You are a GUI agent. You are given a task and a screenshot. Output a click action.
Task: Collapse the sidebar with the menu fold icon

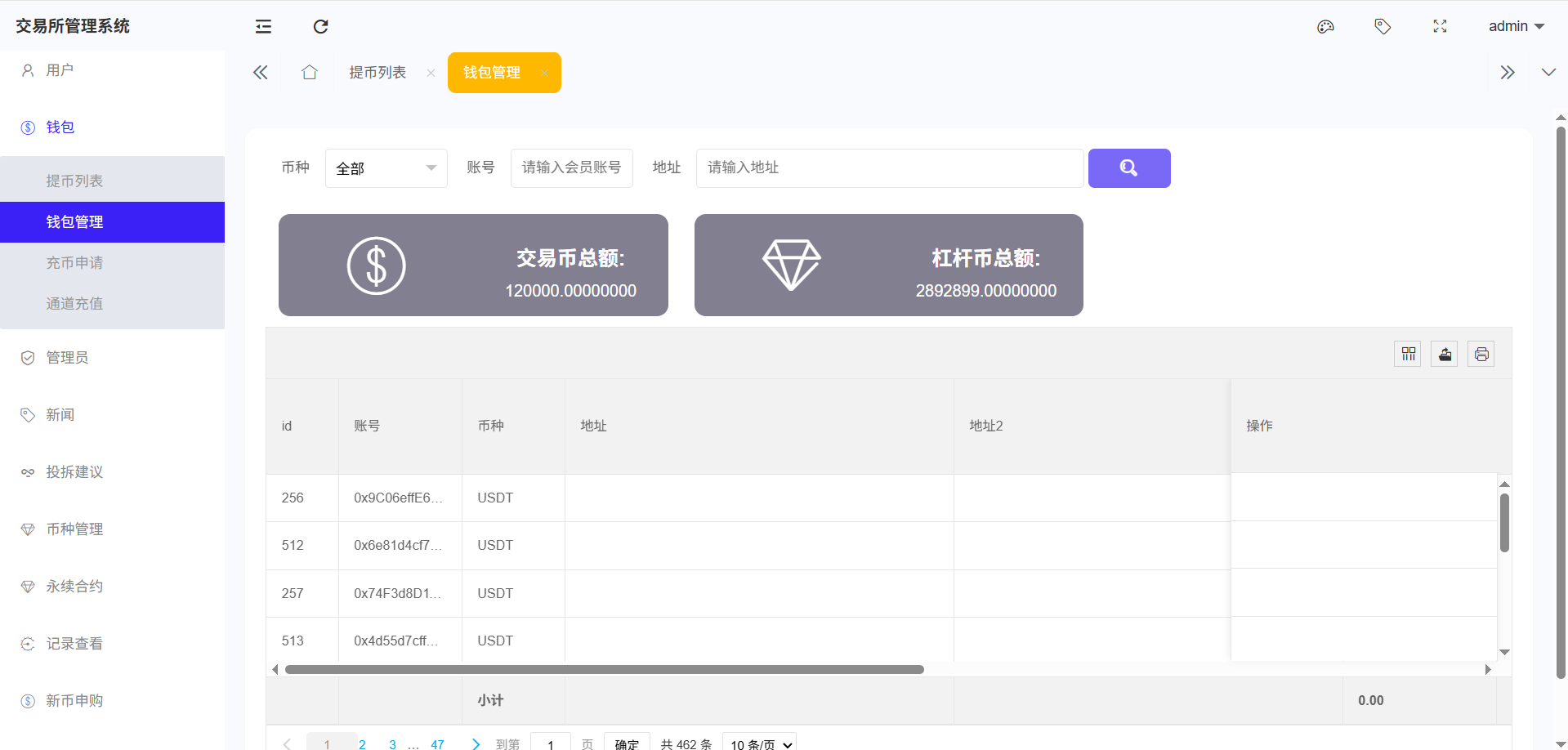(263, 27)
